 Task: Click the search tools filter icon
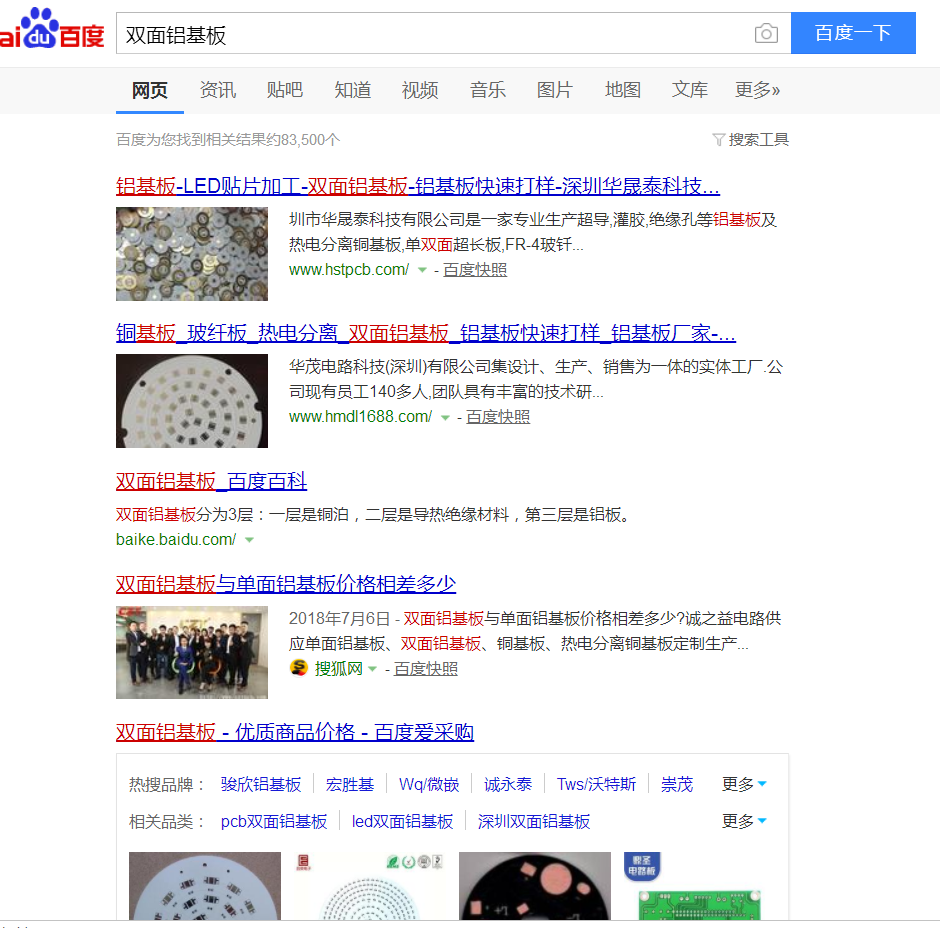point(718,140)
